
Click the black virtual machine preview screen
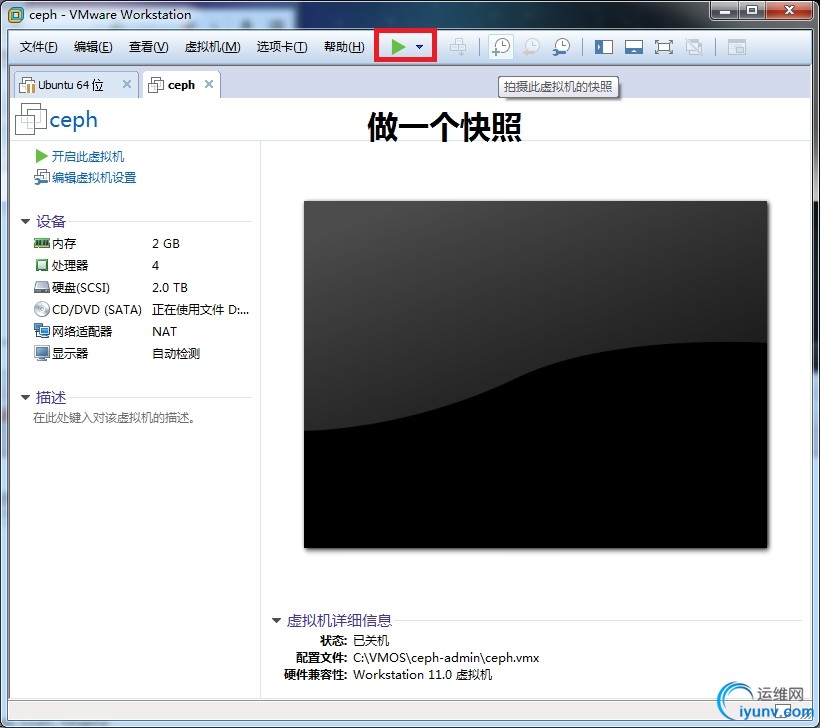pyautogui.click(x=536, y=374)
